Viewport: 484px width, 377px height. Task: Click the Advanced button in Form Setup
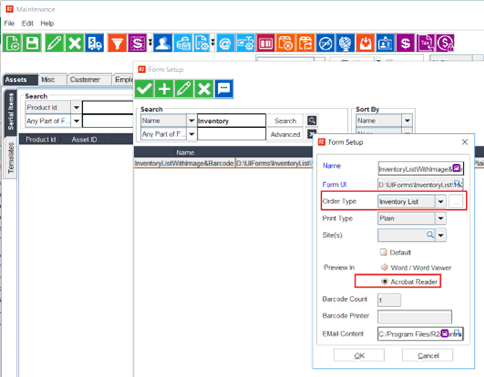tap(285, 134)
